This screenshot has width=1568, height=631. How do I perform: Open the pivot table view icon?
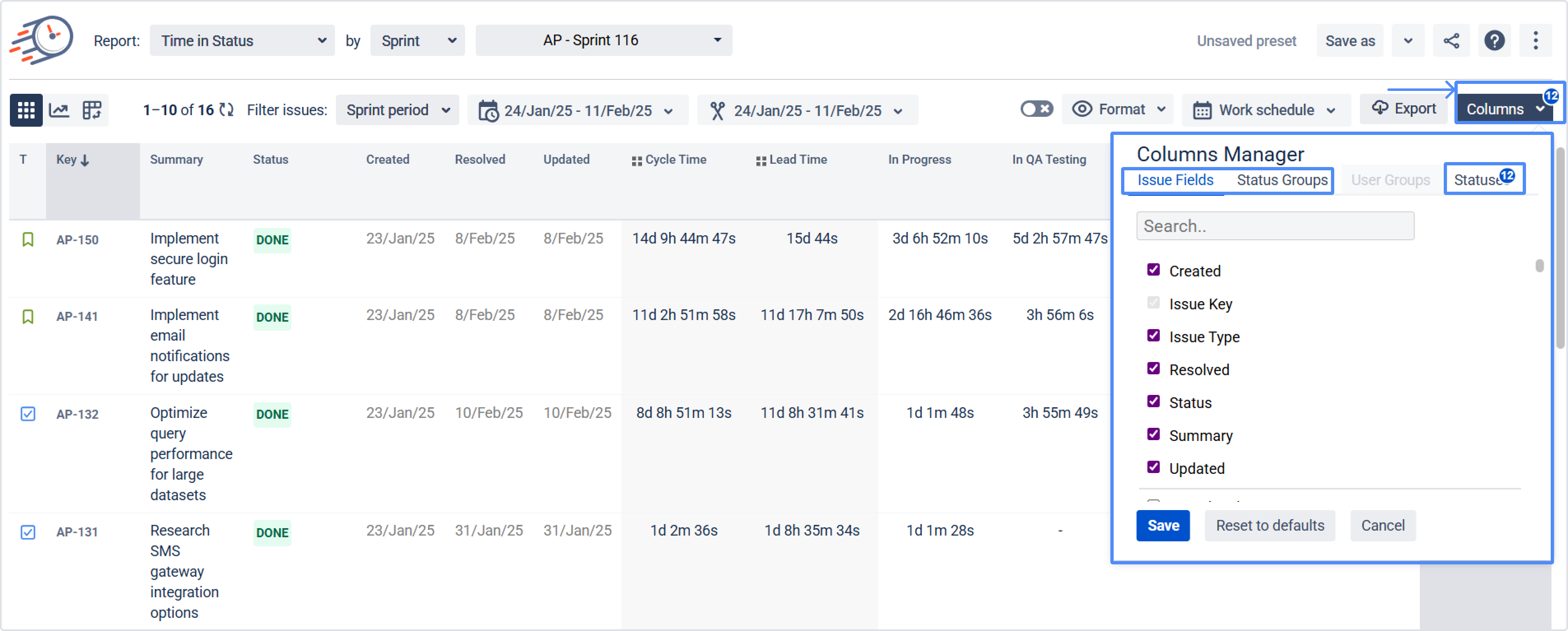[92, 110]
